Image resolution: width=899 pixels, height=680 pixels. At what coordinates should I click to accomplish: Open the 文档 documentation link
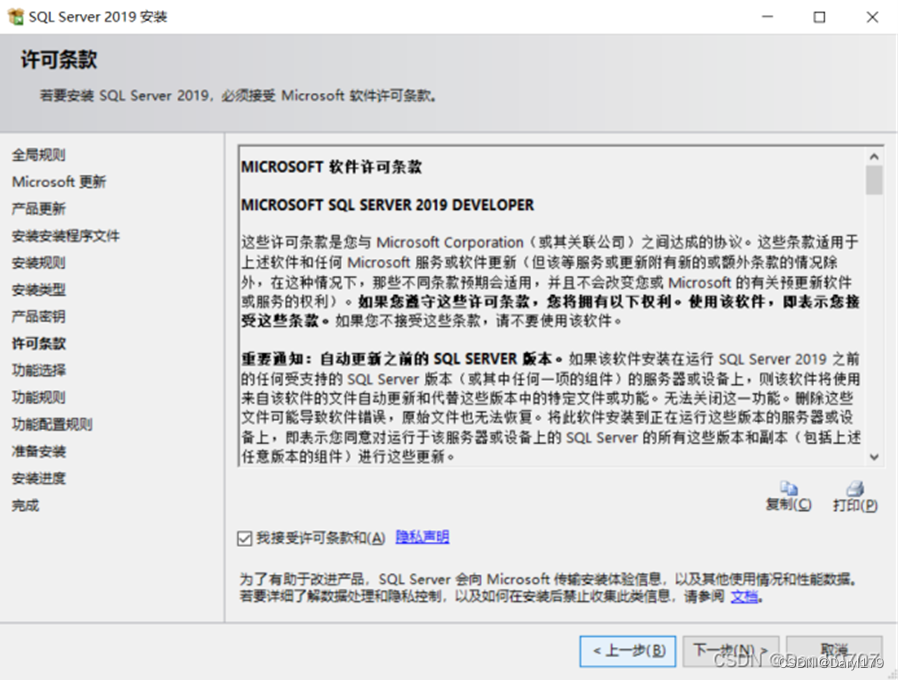[744, 596]
